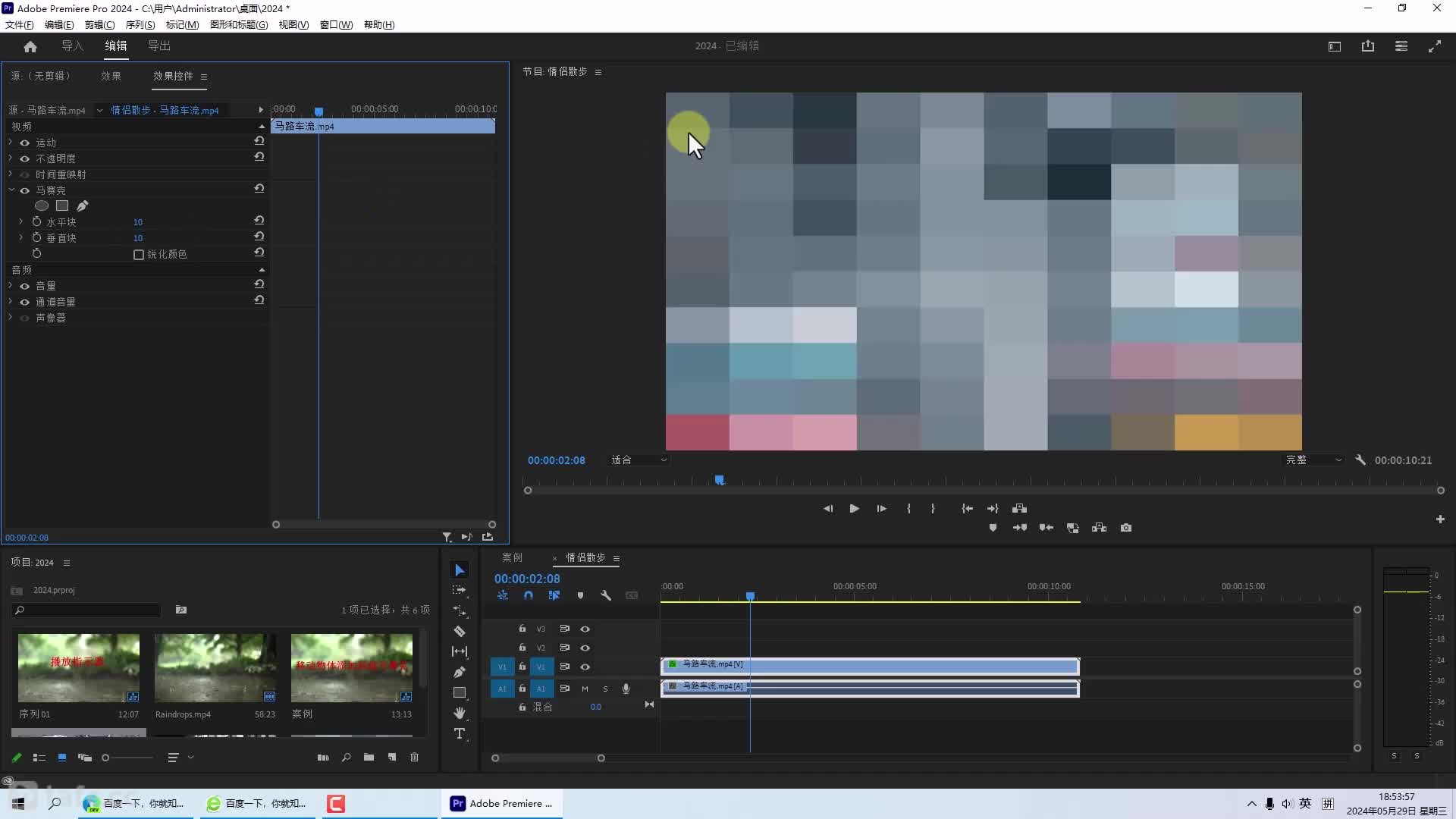
Task: Click New Bin folder icon
Action: tap(369, 758)
